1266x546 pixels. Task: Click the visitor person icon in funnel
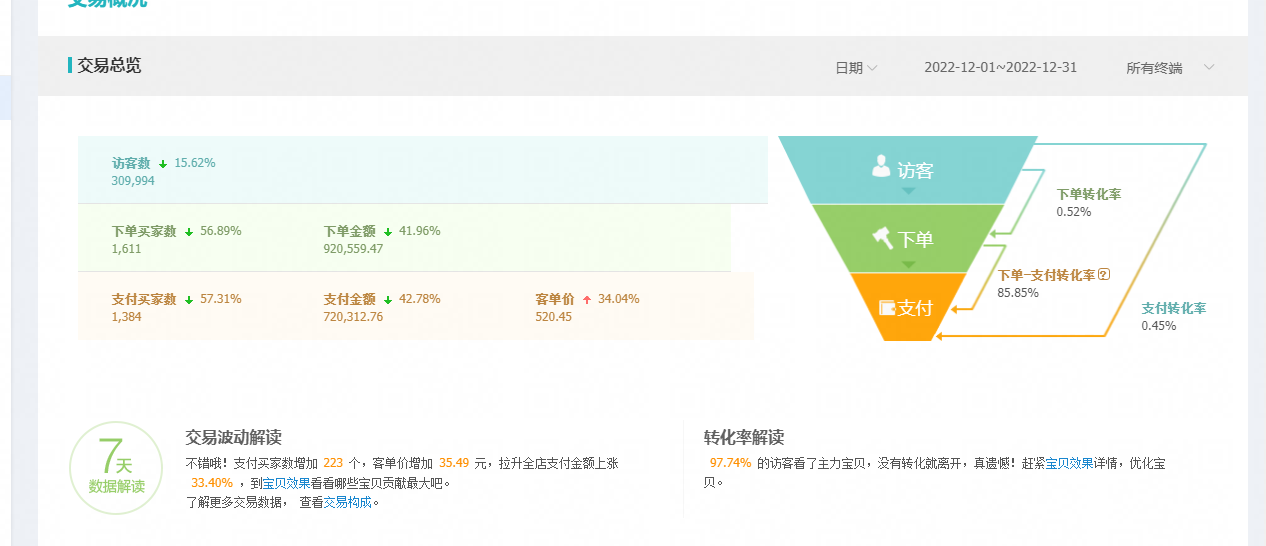pos(881,165)
